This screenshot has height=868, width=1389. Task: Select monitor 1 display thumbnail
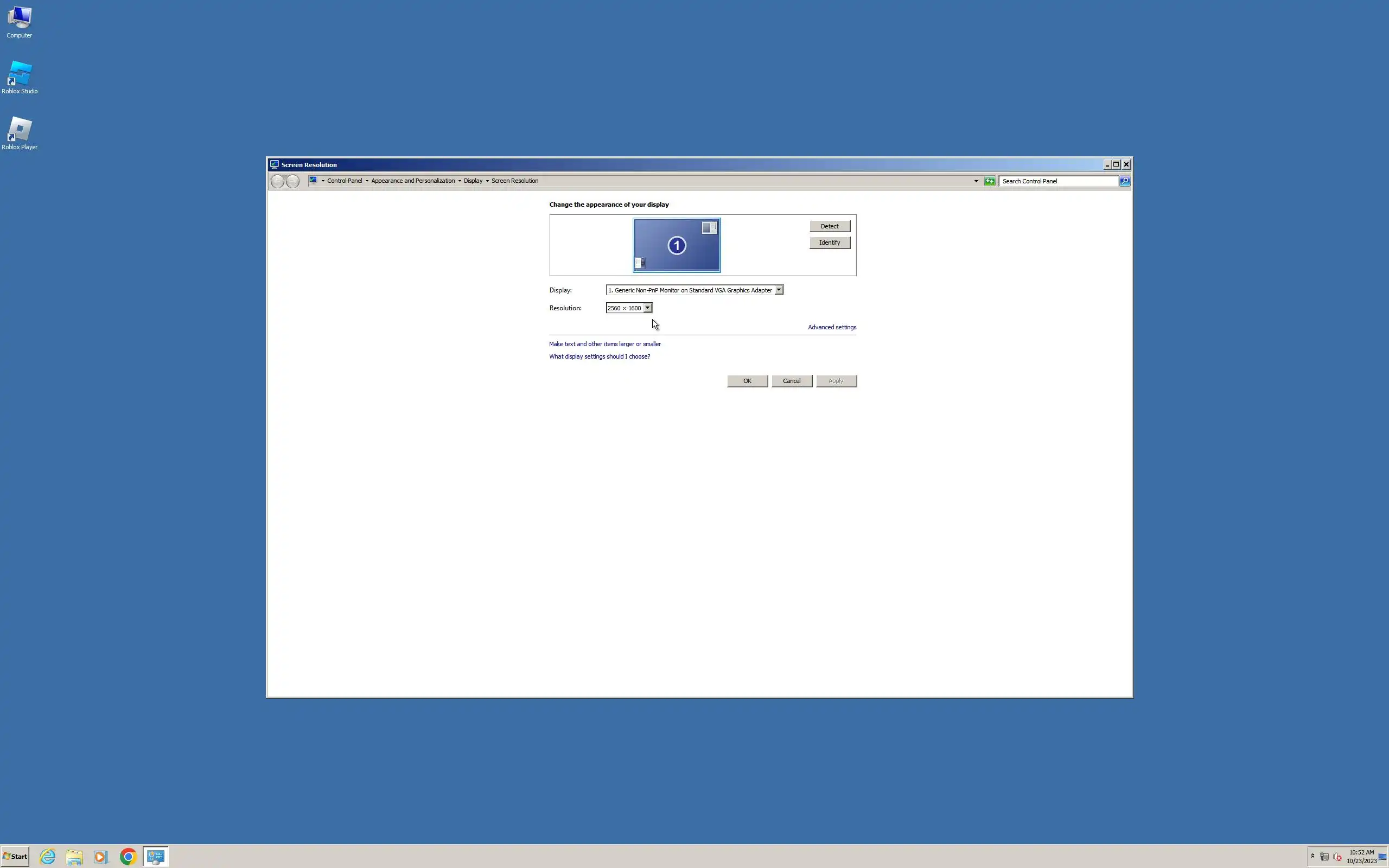coord(677,245)
